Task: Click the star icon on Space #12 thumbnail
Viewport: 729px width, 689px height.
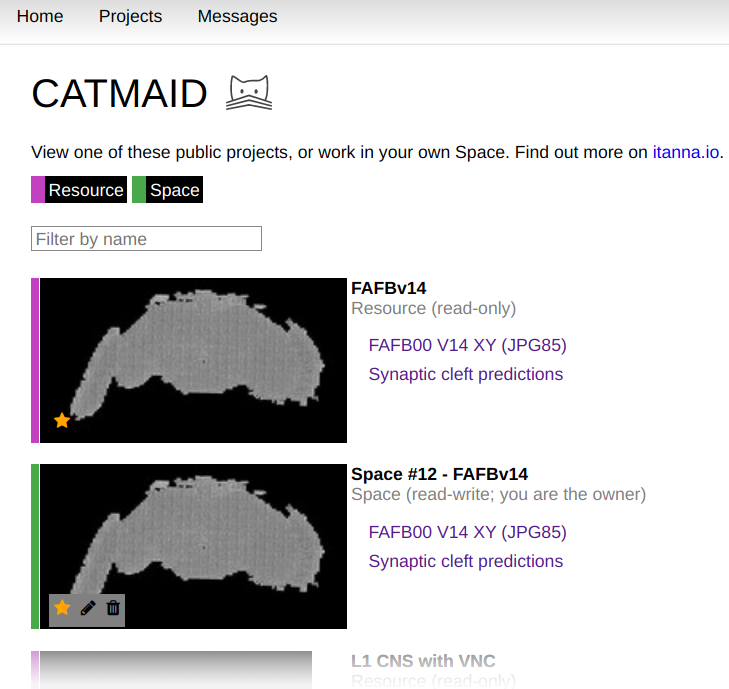Action: (62, 608)
